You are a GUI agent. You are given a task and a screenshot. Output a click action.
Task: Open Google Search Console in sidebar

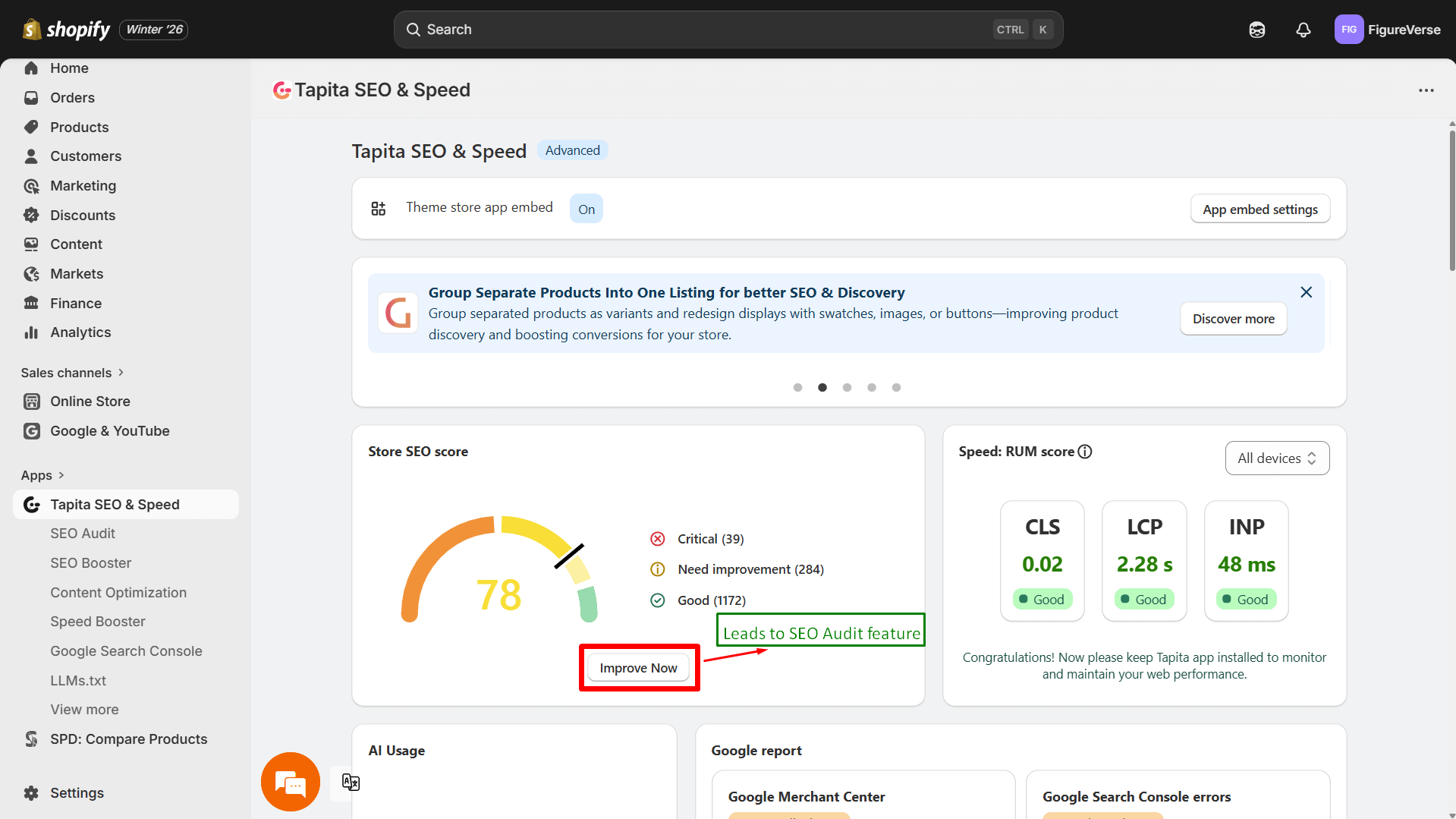[126, 651]
